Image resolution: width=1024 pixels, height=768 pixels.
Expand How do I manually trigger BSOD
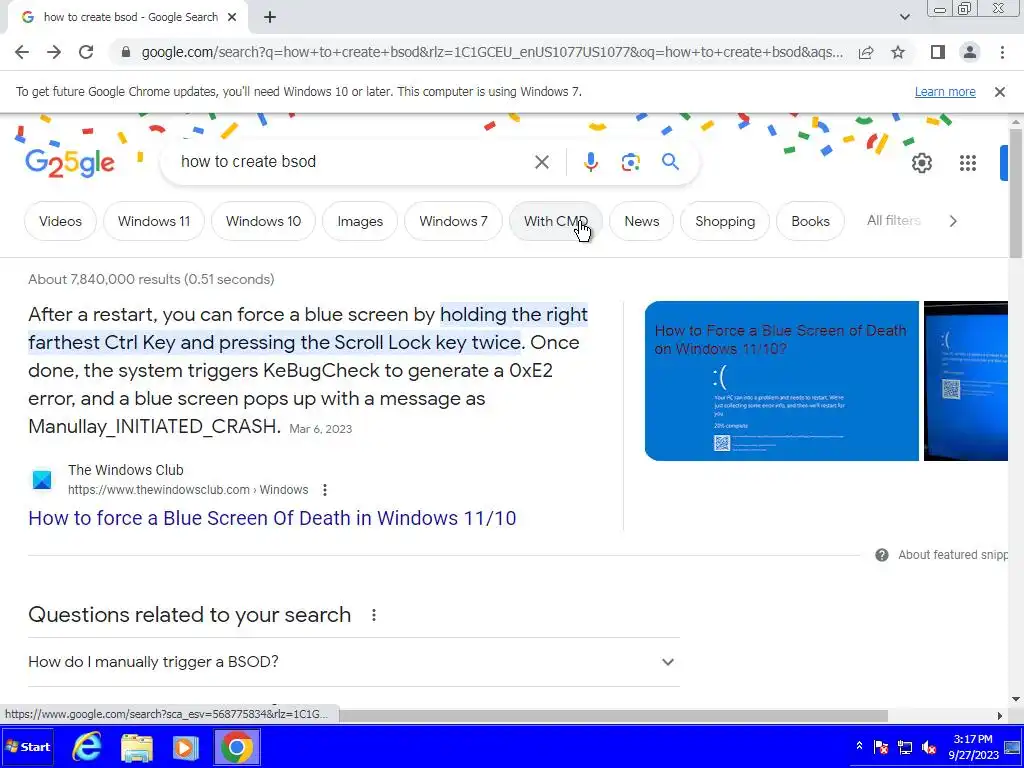point(353,662)
